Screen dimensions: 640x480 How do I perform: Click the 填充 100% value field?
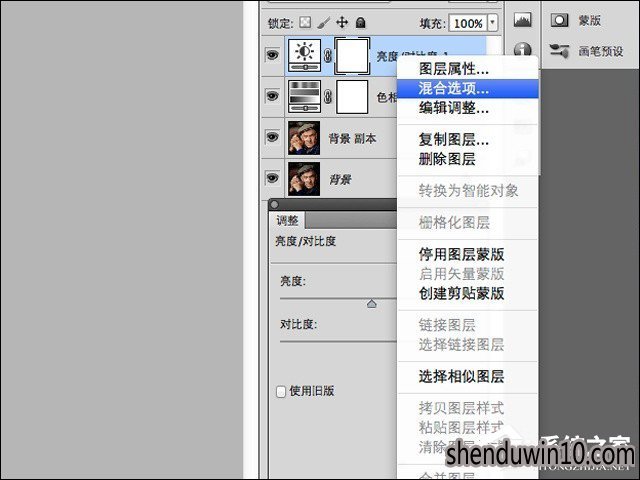click(x=468, y=23)
